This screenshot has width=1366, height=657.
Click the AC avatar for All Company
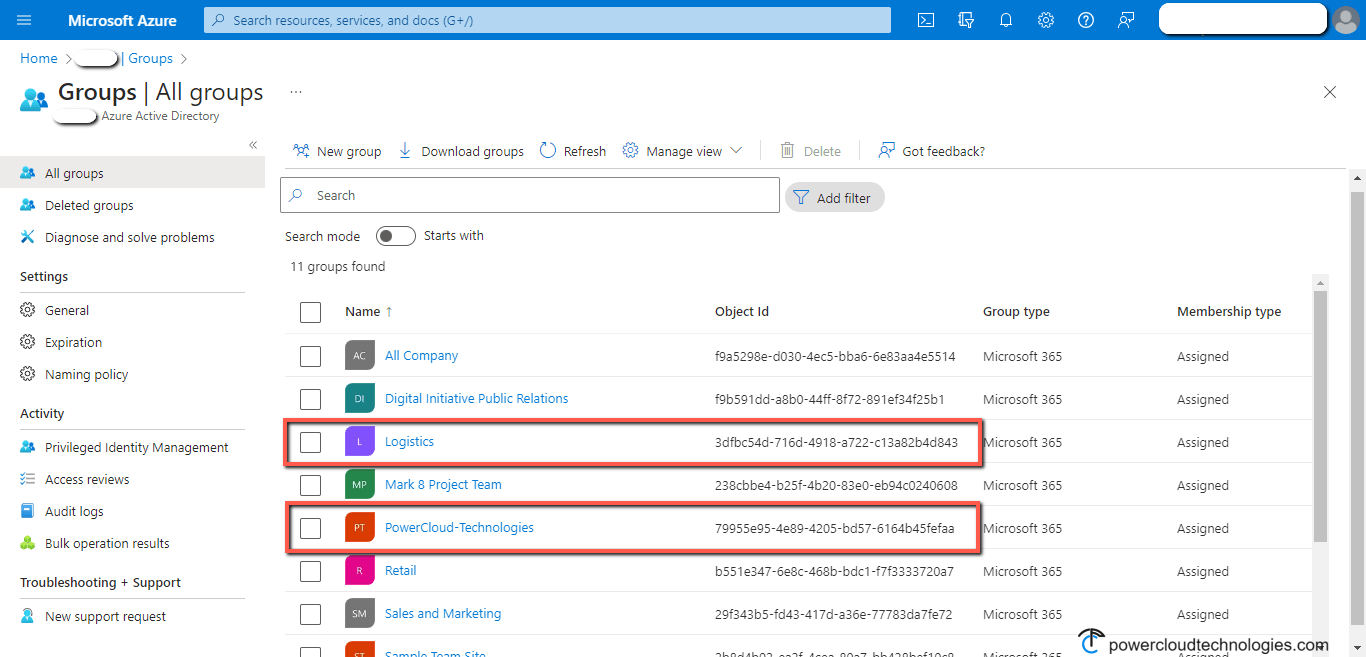360,356
